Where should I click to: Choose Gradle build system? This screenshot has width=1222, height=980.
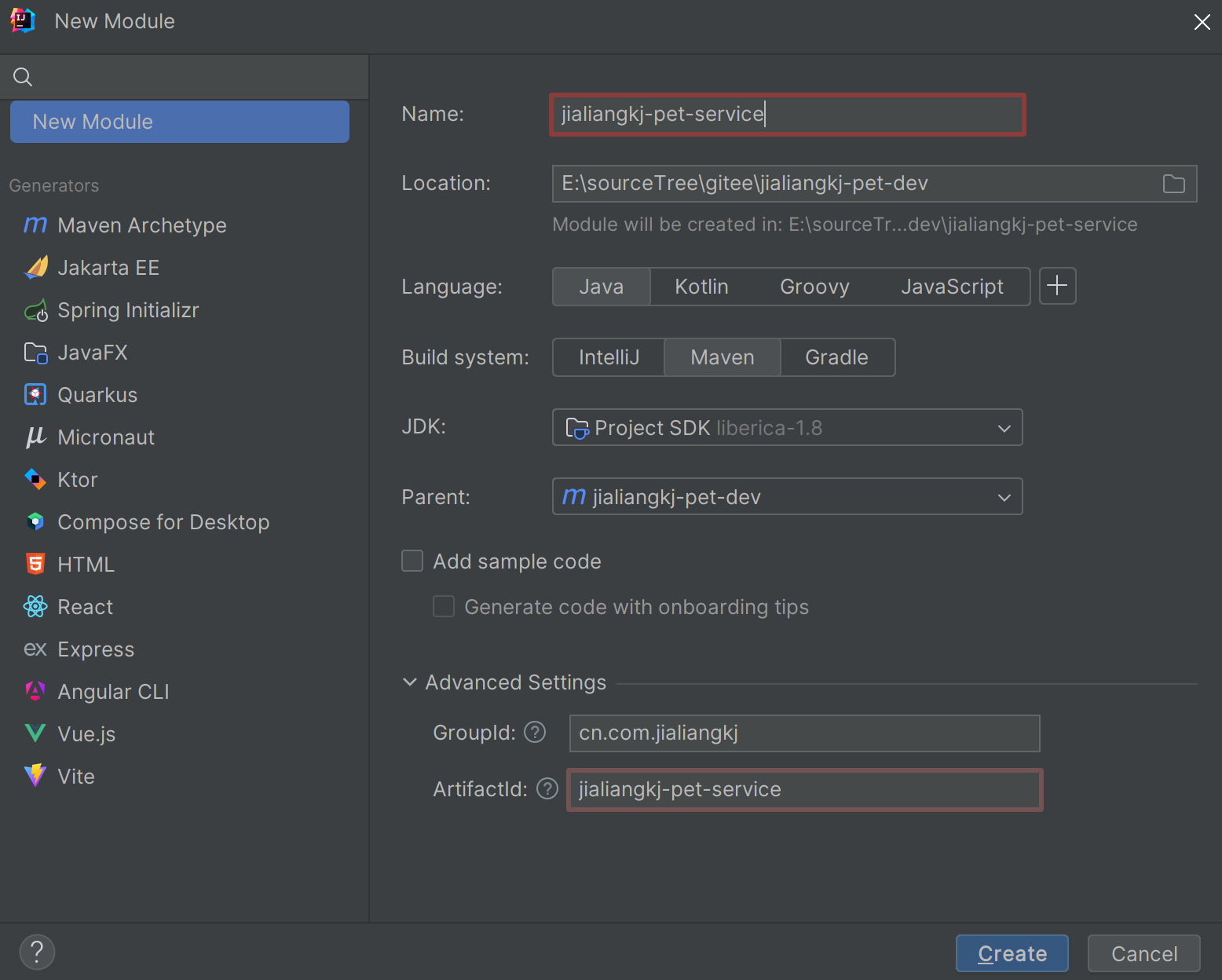(837, 357)
